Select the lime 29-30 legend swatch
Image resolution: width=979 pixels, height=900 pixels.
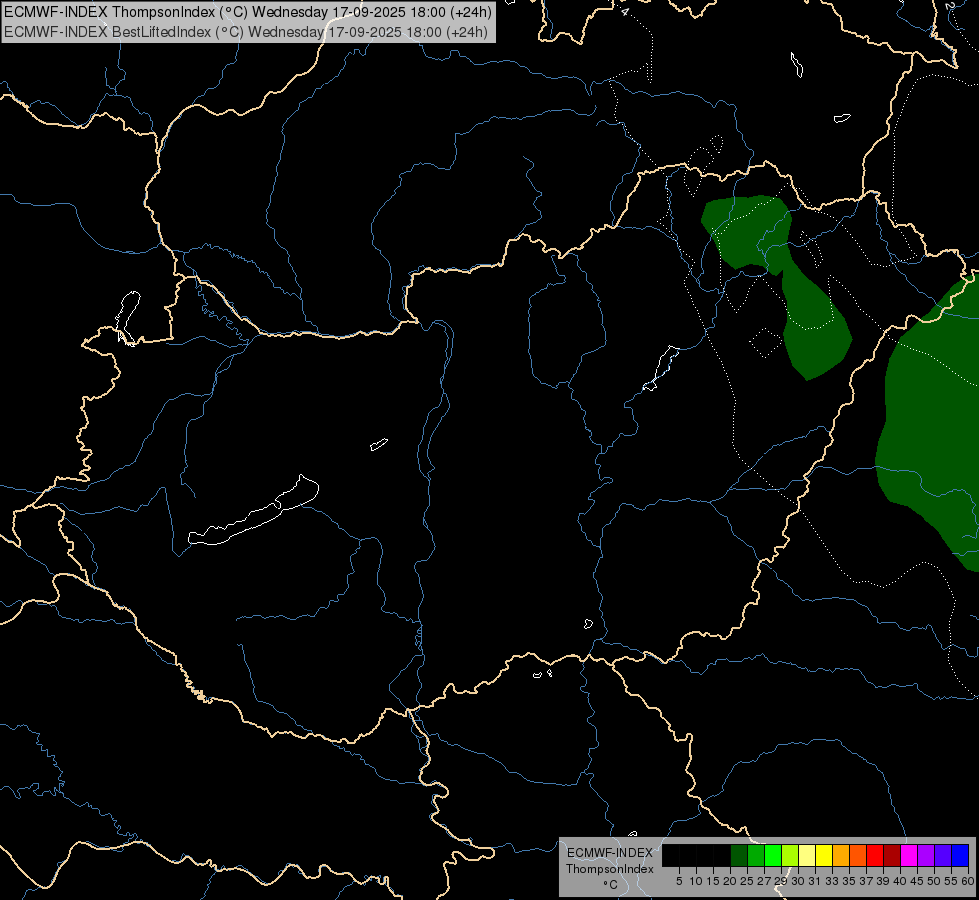click(790, 856)
